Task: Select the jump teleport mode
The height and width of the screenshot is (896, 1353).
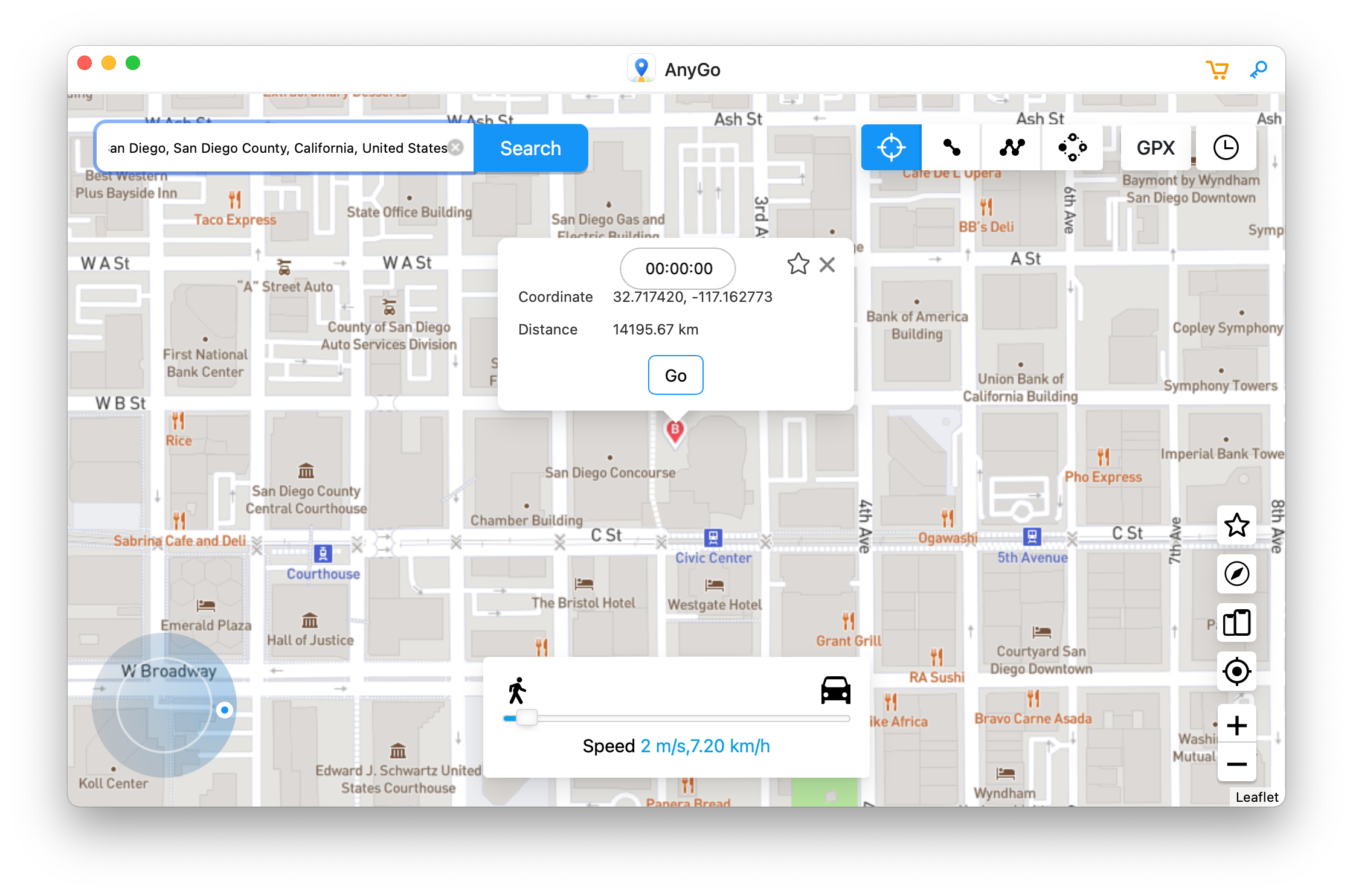Action: click(1072, 147)
